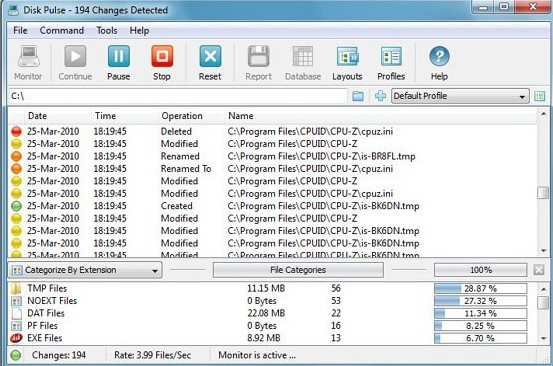Click the NOEXT Files category icon
Image resolution: width=553 pixels, height=366 pixels.
(16, 301)
